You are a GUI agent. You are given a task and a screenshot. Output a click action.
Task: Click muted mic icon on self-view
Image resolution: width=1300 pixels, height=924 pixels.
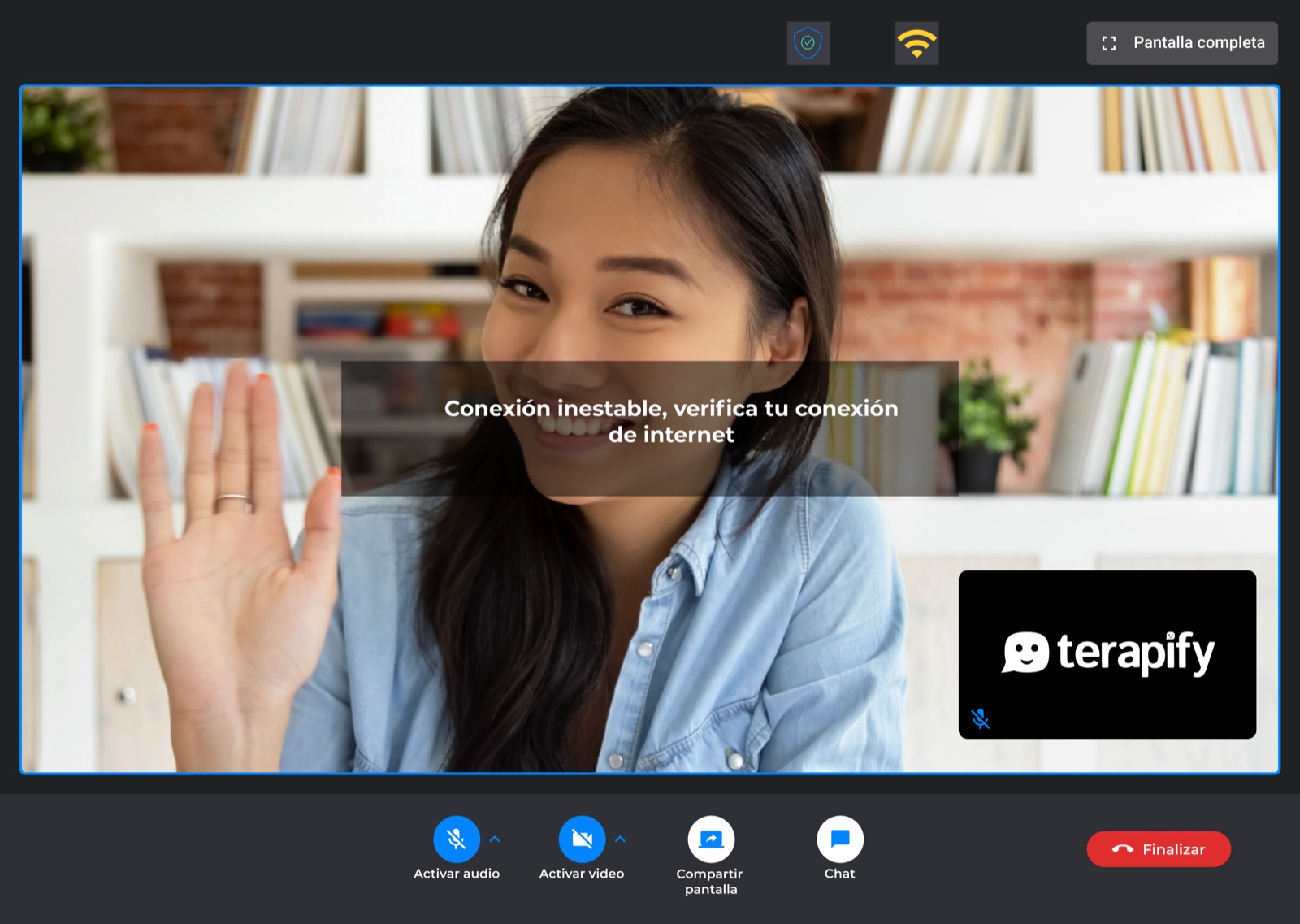click(x=981, y=719)
